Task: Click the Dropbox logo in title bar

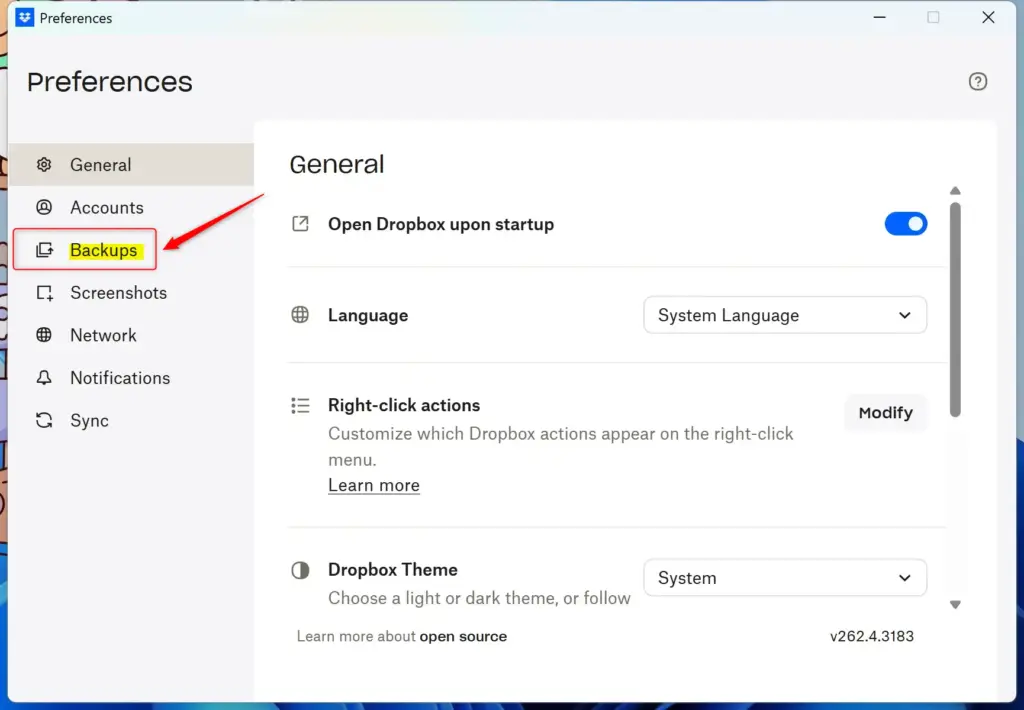Action: coord(25,18)
